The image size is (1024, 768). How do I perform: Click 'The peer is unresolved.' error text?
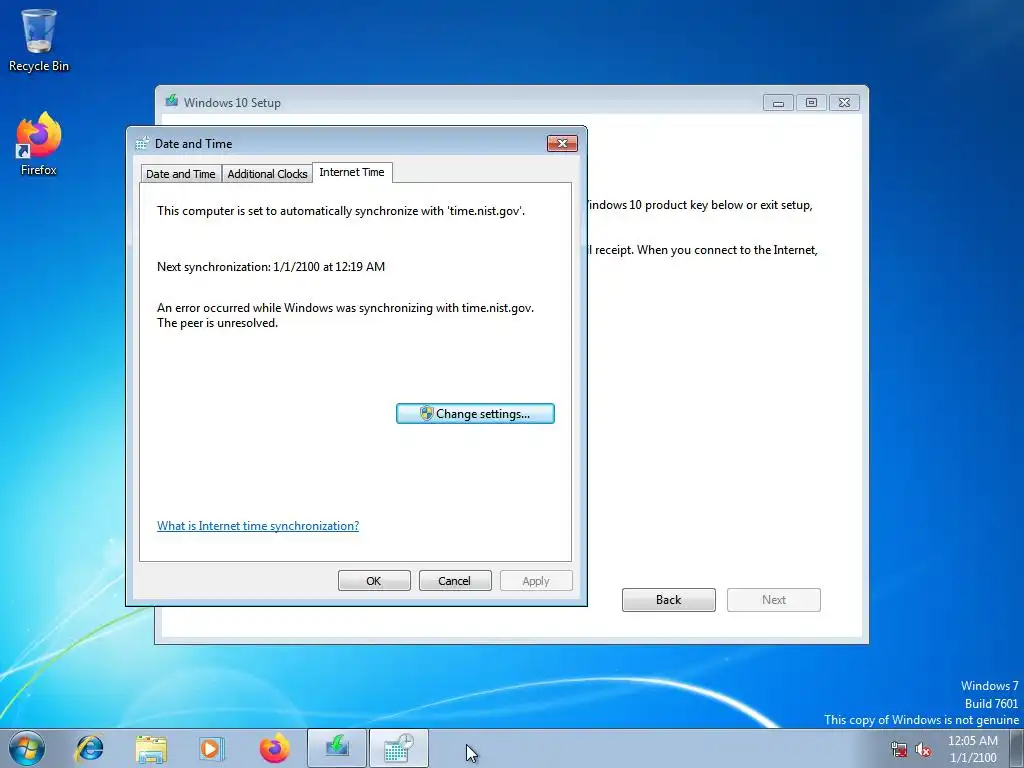(217, 323)
